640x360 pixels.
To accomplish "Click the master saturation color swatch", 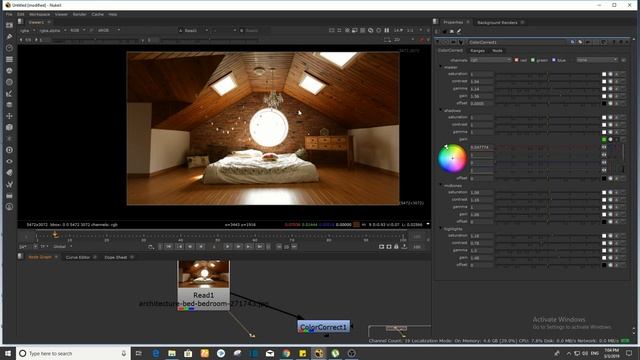I will [x=604, y=74].
